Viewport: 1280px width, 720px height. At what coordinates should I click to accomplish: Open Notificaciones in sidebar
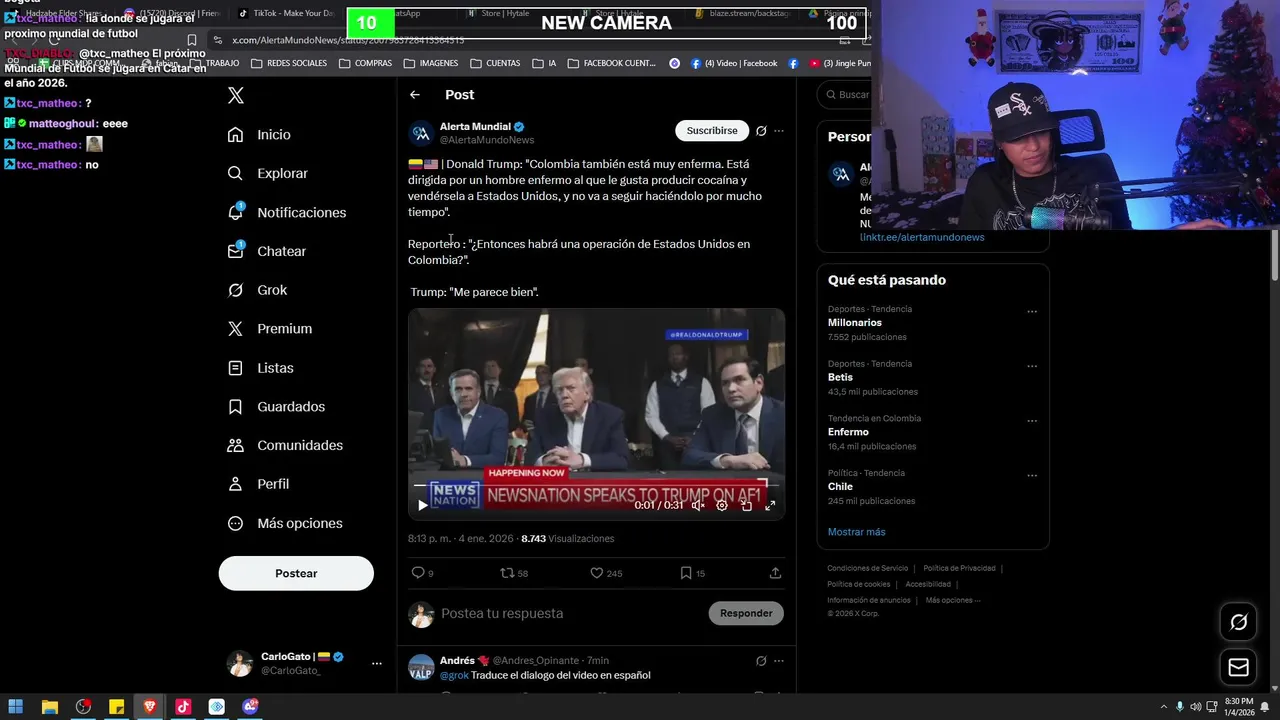287,213
